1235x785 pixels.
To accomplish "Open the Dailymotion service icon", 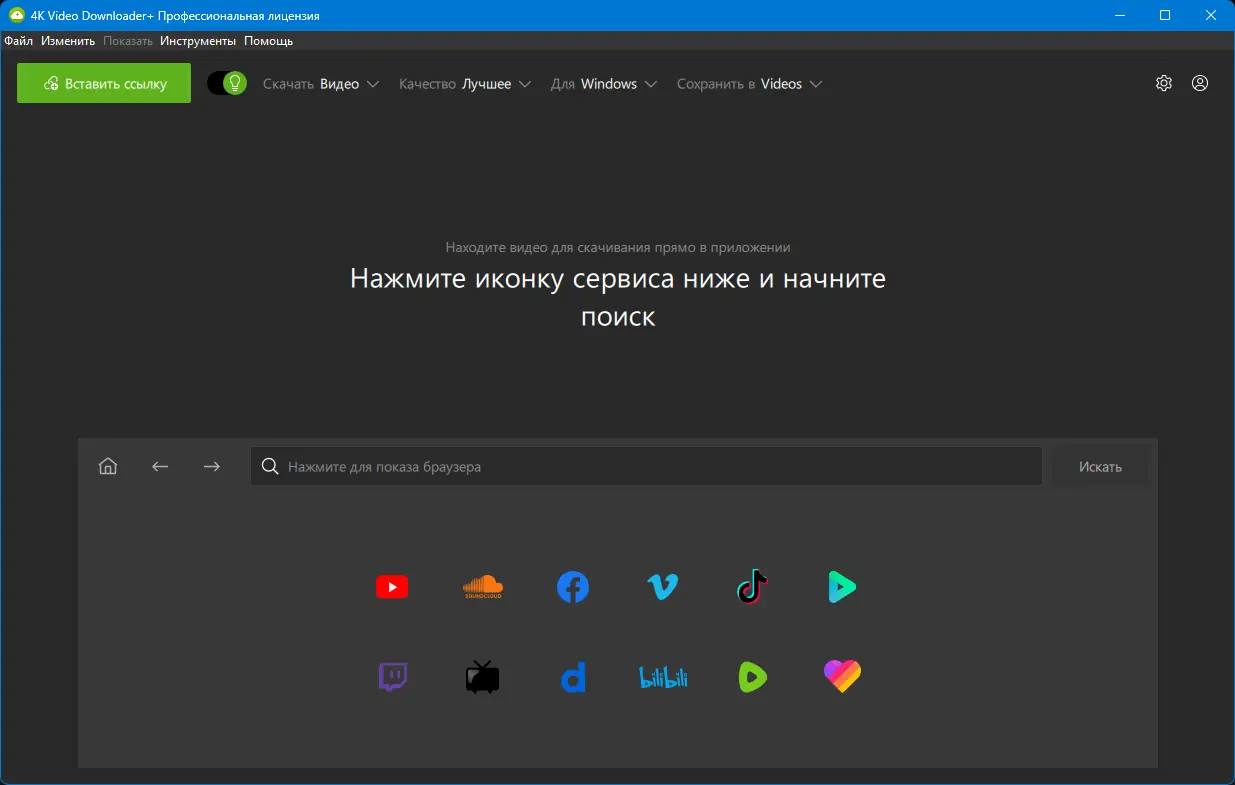I will 572,677.
